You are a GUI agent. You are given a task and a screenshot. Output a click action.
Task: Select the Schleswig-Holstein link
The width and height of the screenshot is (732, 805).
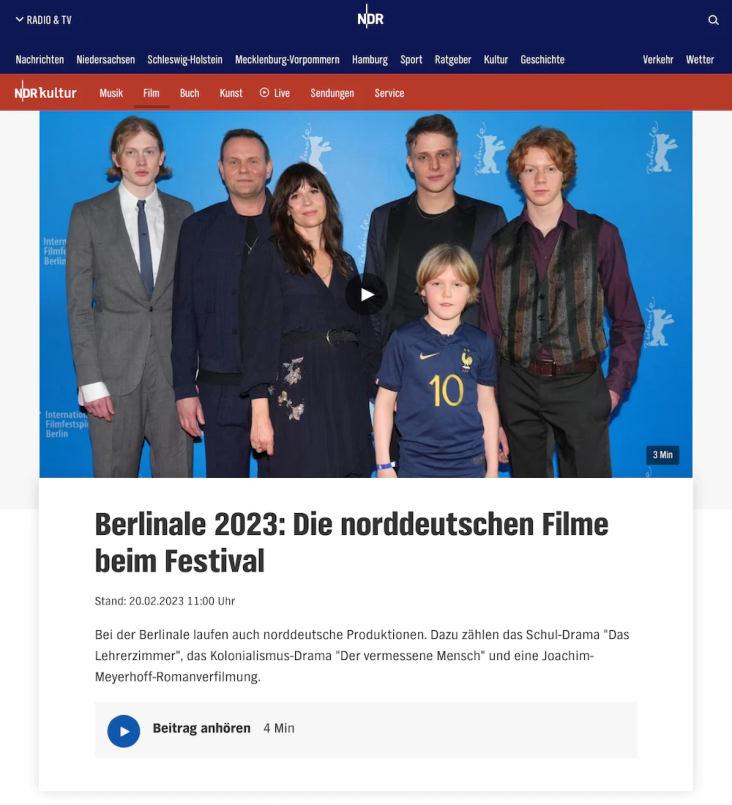coord(185,60)
